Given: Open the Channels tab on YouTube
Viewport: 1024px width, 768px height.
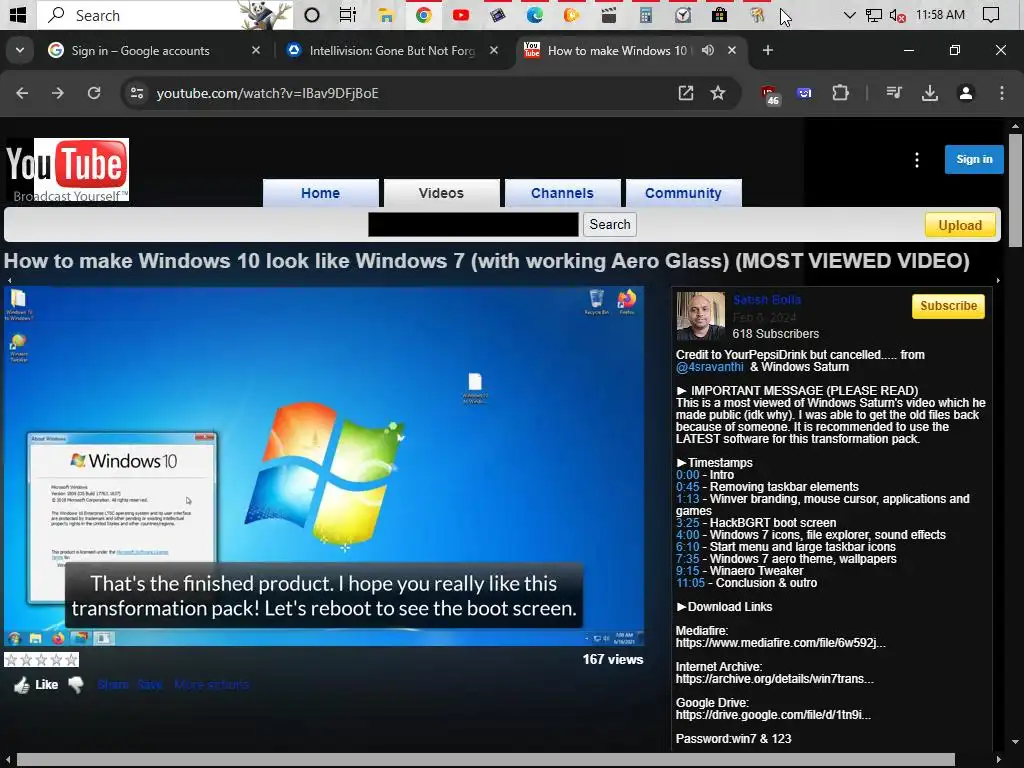Looking at the screenshot, I should [562, 193].
